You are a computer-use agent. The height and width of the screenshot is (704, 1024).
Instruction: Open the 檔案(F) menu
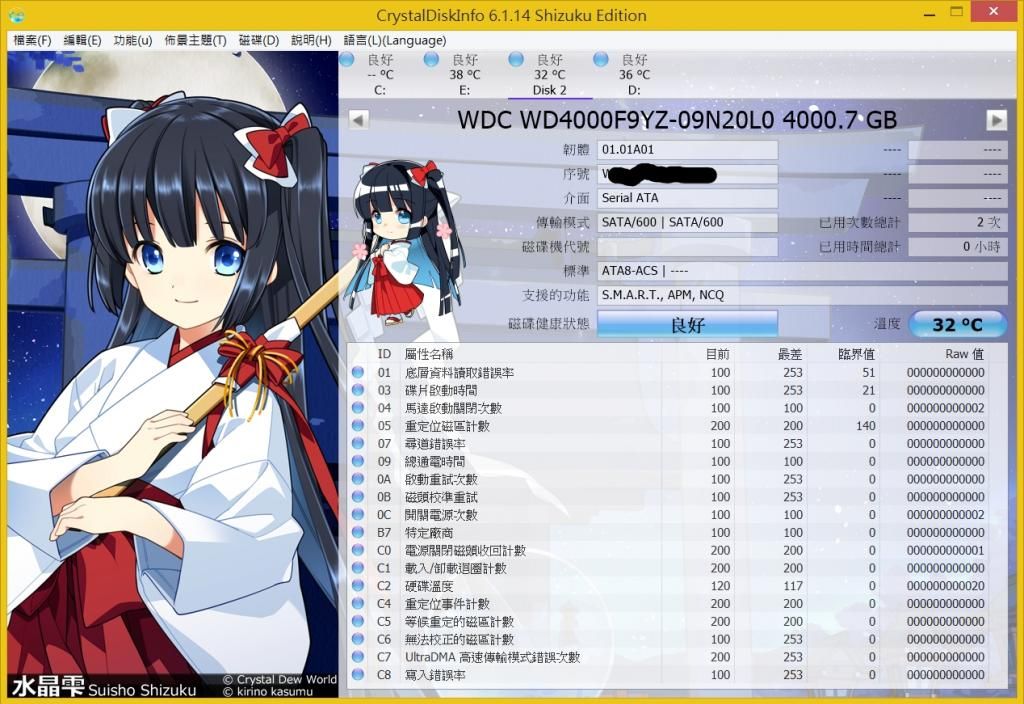[32, 40]
